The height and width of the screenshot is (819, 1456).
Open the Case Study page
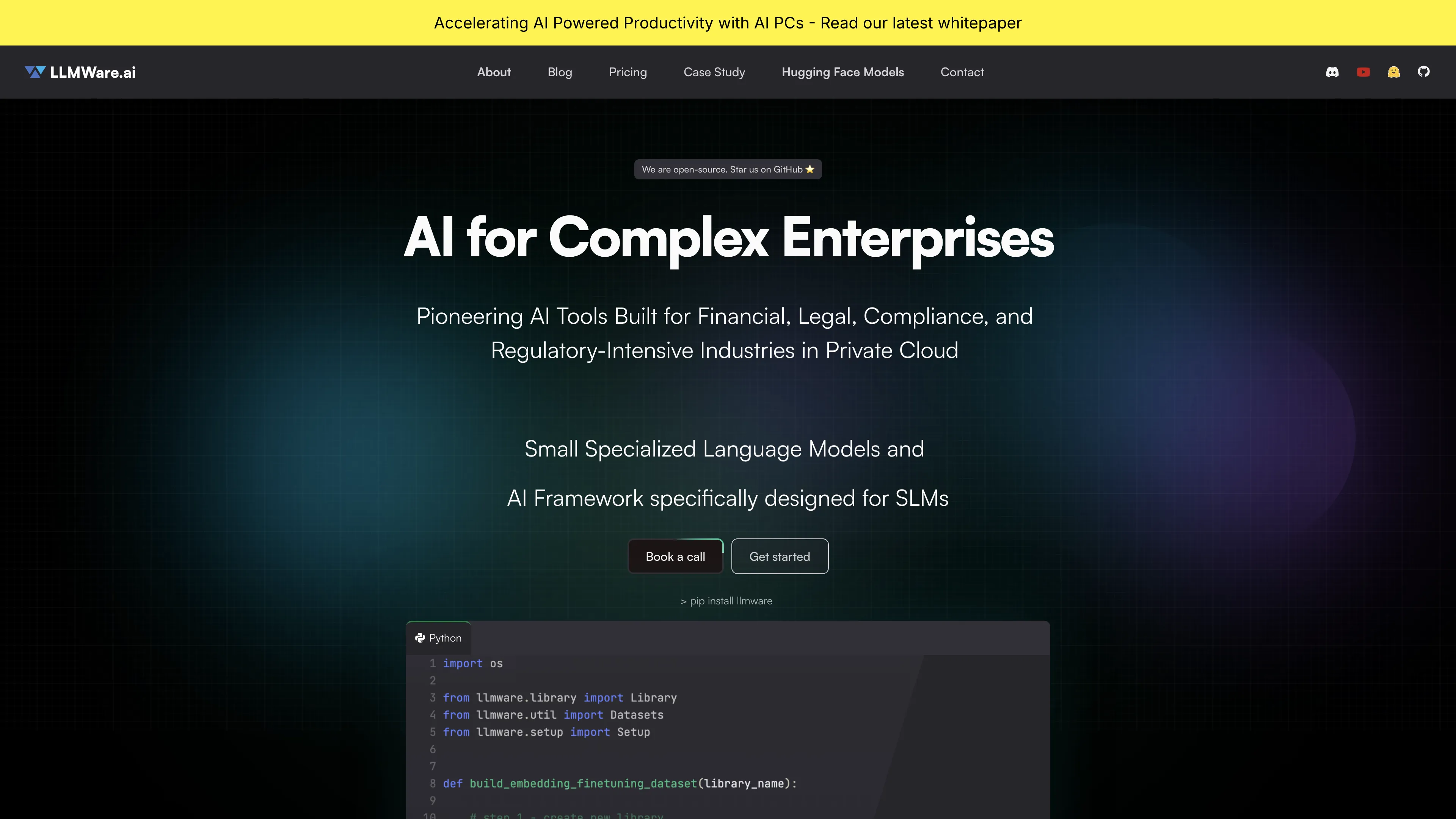click(714, 72)
